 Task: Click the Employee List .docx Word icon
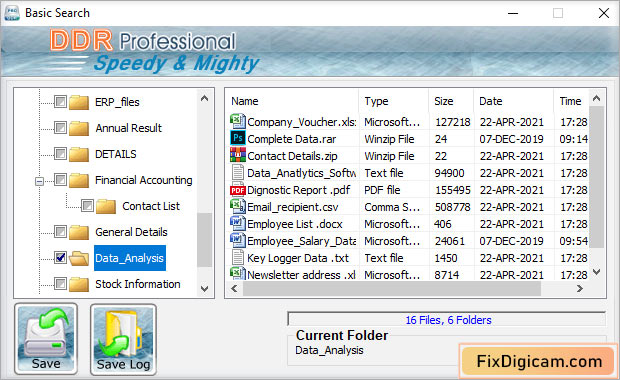click(x=238, y=223)
